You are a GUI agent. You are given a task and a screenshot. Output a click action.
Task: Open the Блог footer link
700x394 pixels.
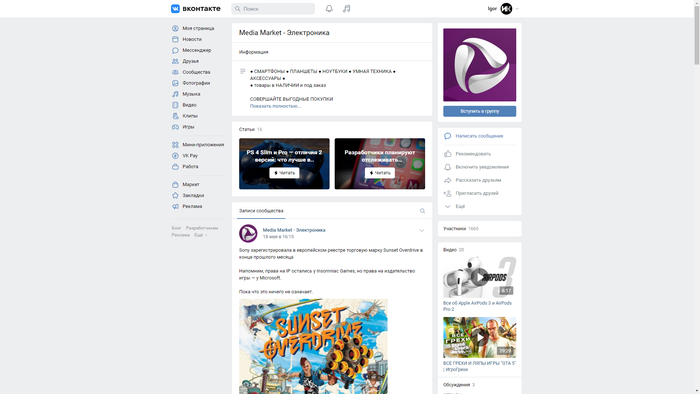pyautogui.click(x=176, y=228)
